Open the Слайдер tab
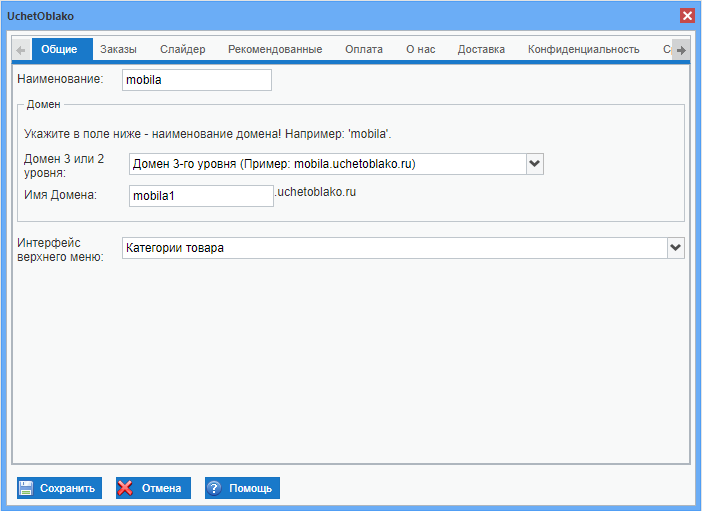The image size is (702, 511). pos(183,49)
